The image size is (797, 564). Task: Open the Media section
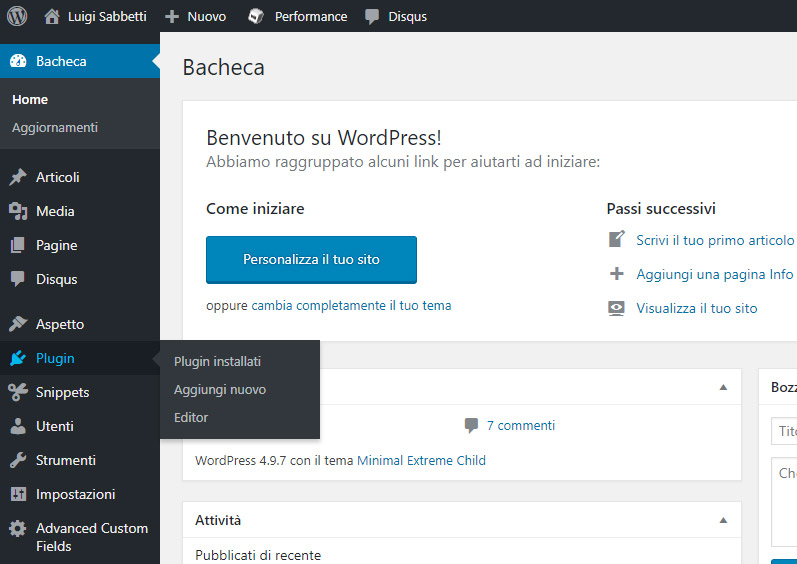(x=55, y=211)
